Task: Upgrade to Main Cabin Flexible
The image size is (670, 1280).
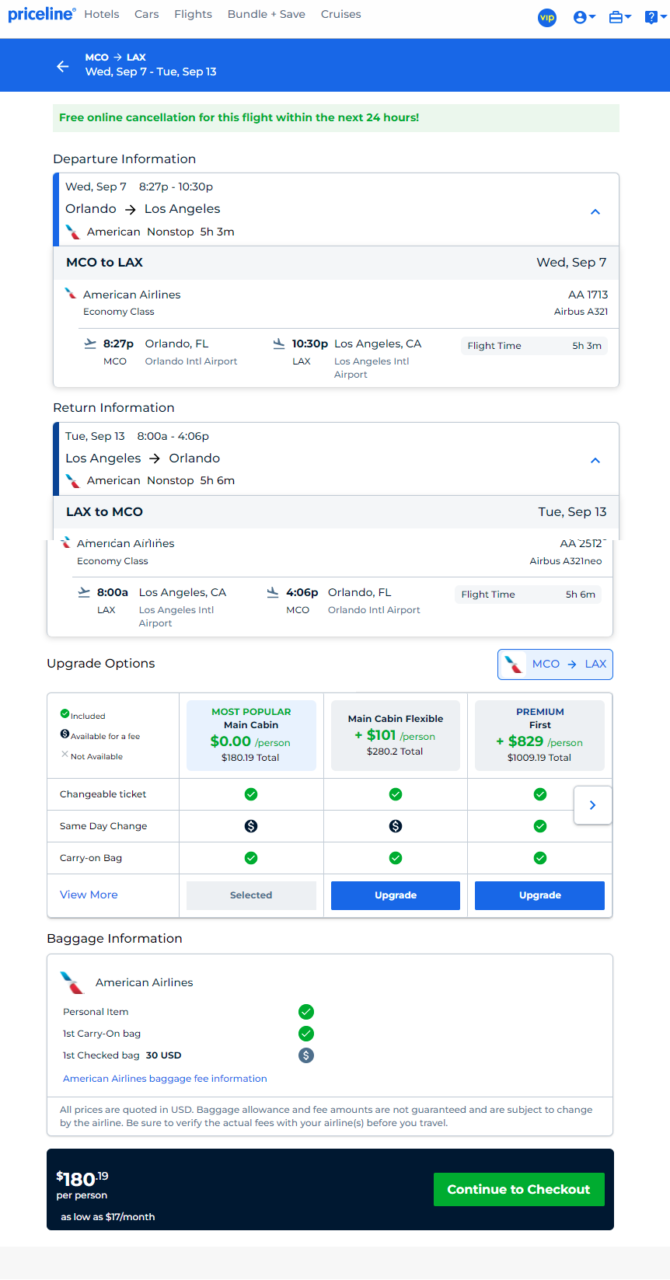Action: pyautogui.click(x=395, y=895)
